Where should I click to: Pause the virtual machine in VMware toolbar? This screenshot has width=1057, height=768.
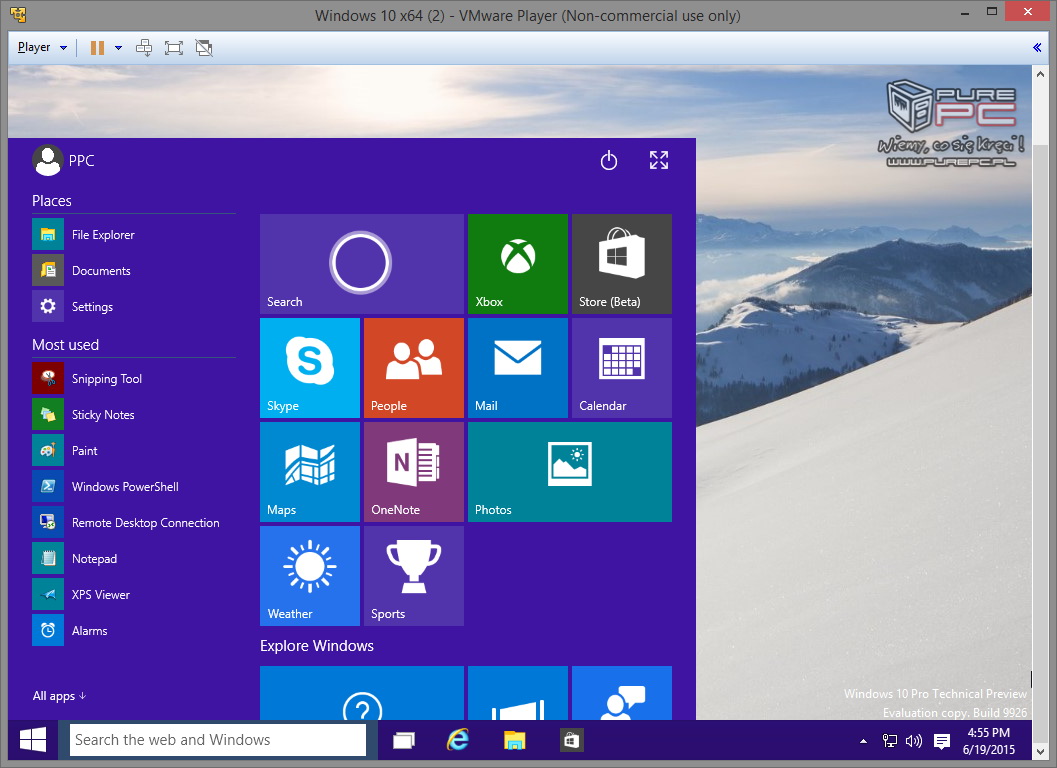(97, 47)
